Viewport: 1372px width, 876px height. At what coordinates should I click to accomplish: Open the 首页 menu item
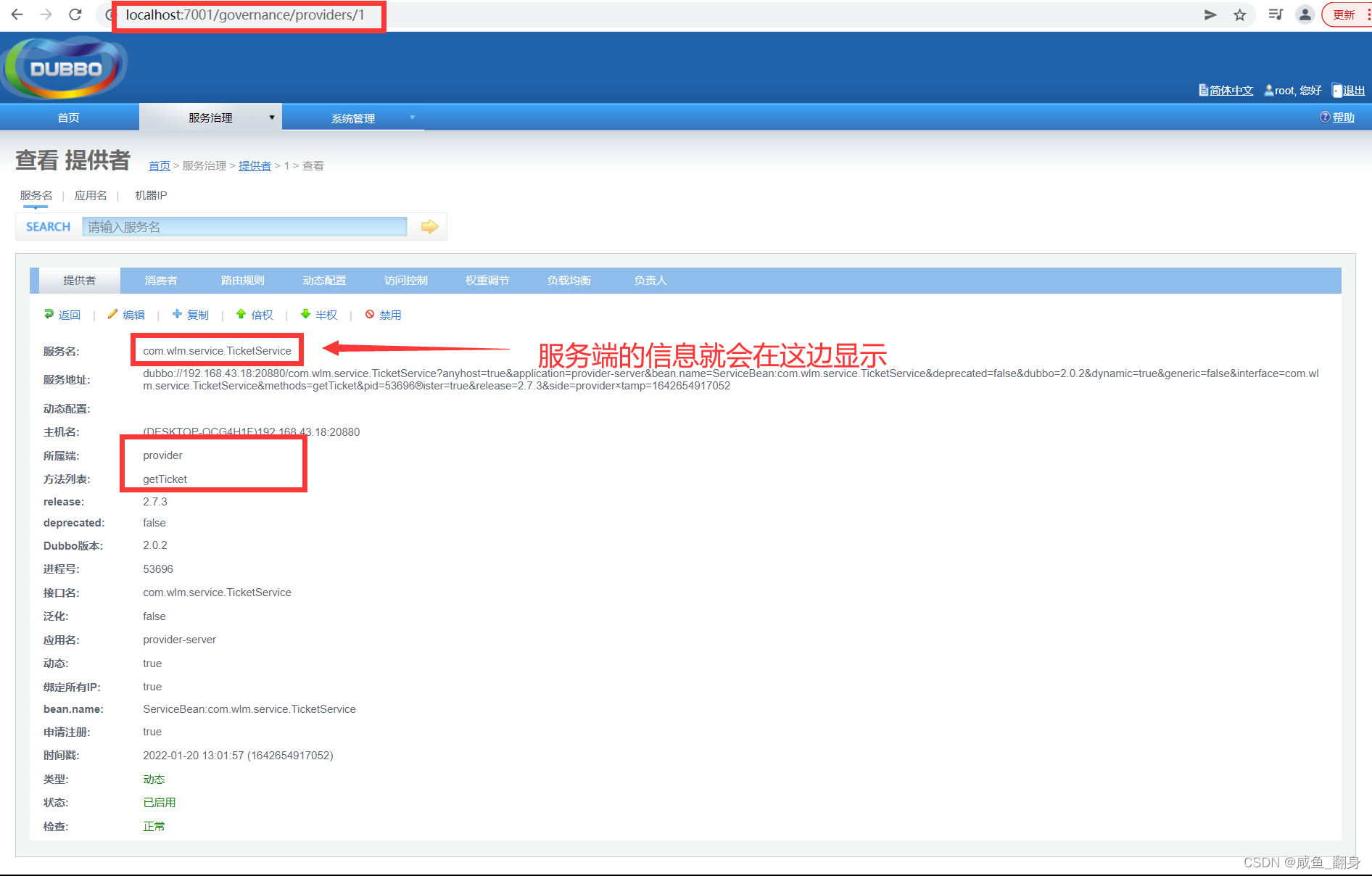point(69,117)
